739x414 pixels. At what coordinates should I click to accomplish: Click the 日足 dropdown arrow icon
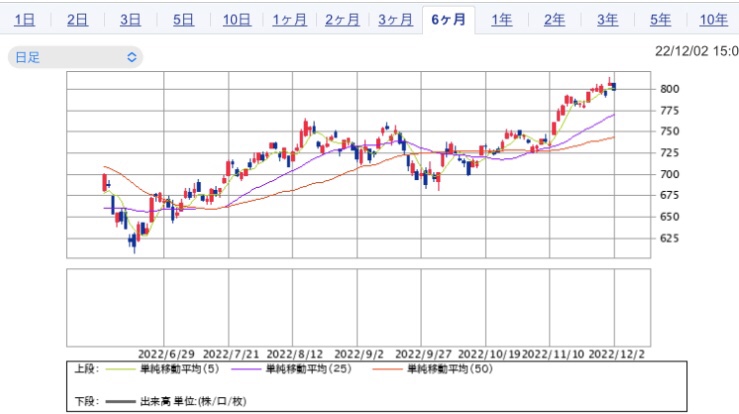(x=132, y=58)
